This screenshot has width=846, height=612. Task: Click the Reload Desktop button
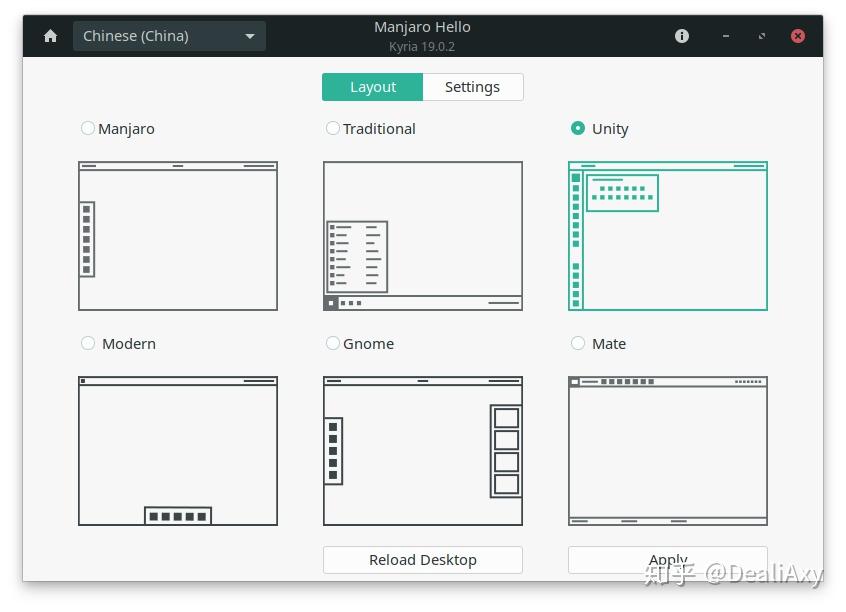point(423,560)
